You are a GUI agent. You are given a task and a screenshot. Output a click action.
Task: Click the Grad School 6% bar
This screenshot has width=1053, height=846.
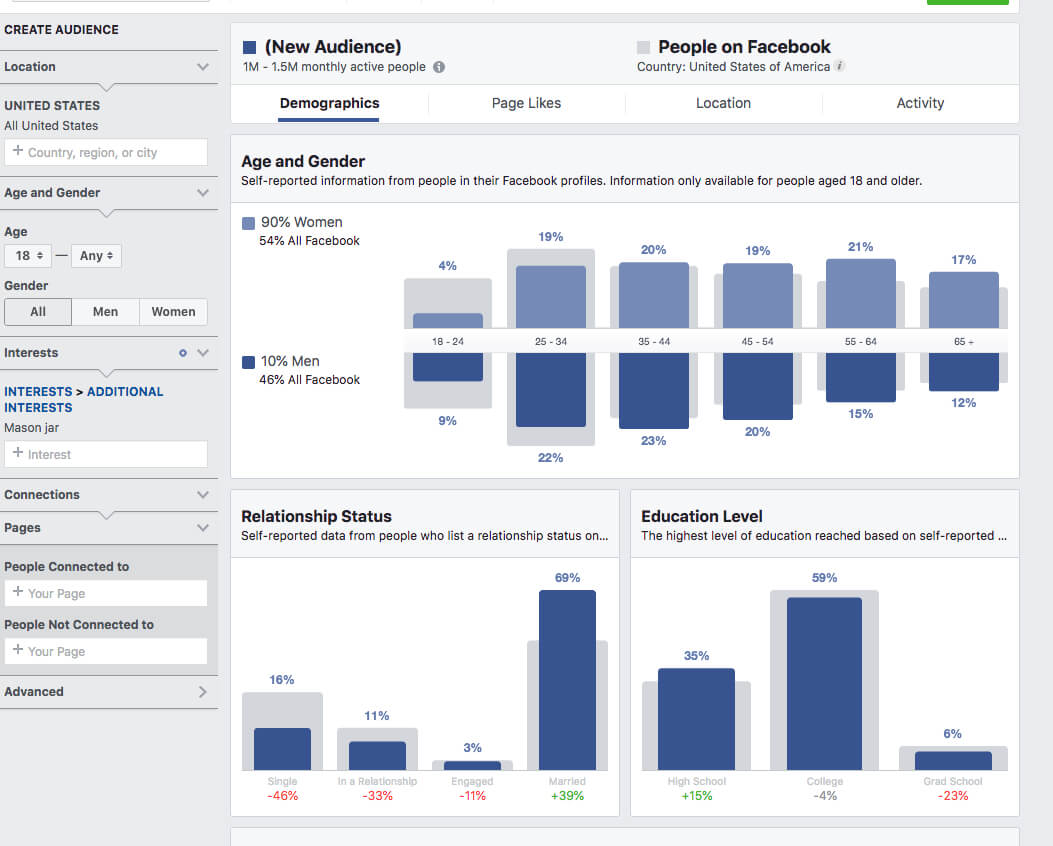pos(953,761)
